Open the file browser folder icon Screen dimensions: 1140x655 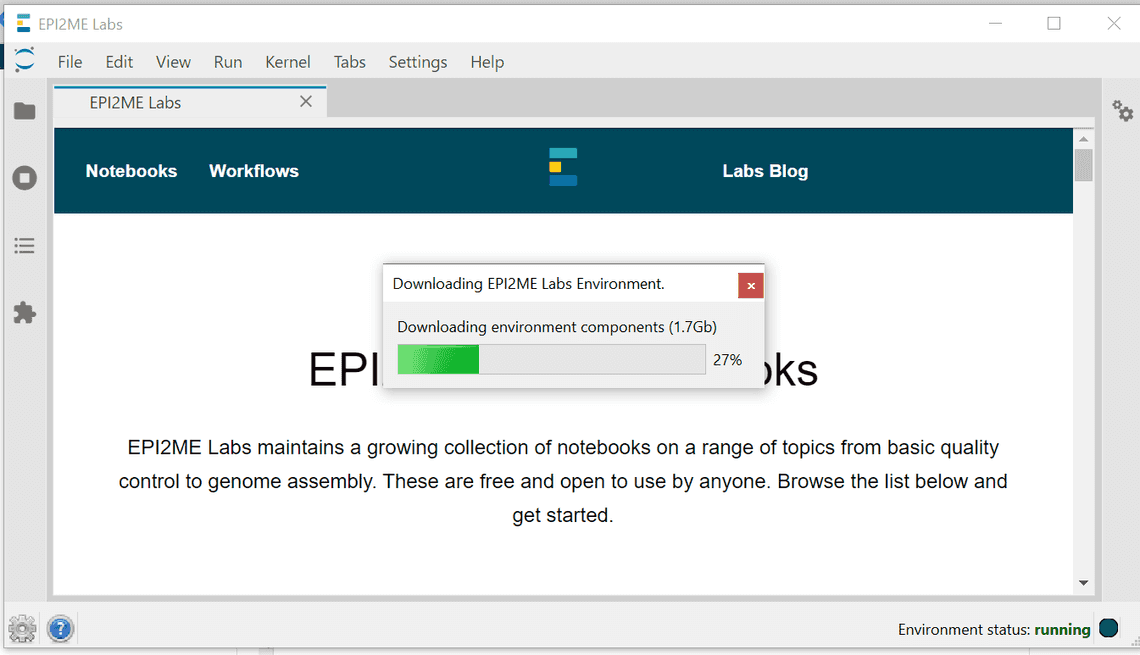point(24,111)
